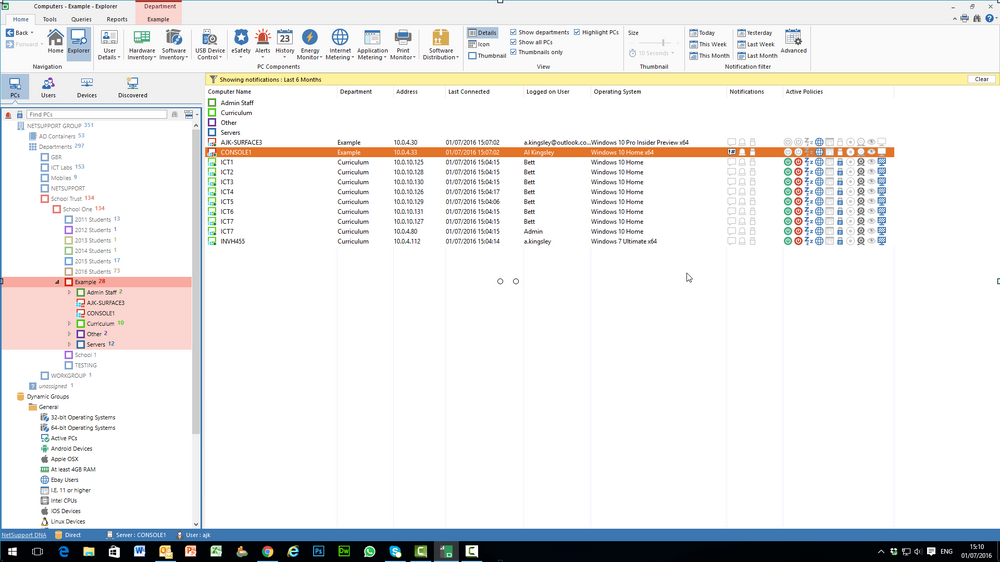Switch to Discovered view icon
The image size is (1000, 562).
pos(132,87)
